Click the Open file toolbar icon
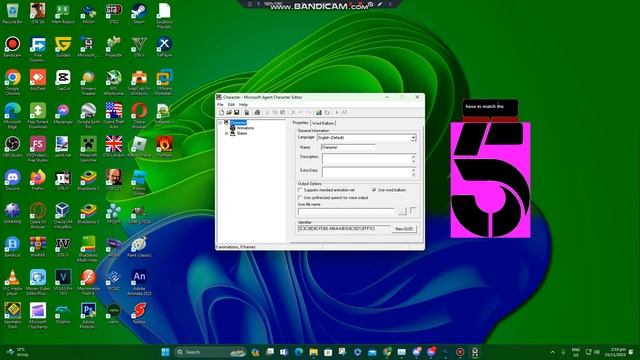 pyautogui.click(x=229, y=113)
